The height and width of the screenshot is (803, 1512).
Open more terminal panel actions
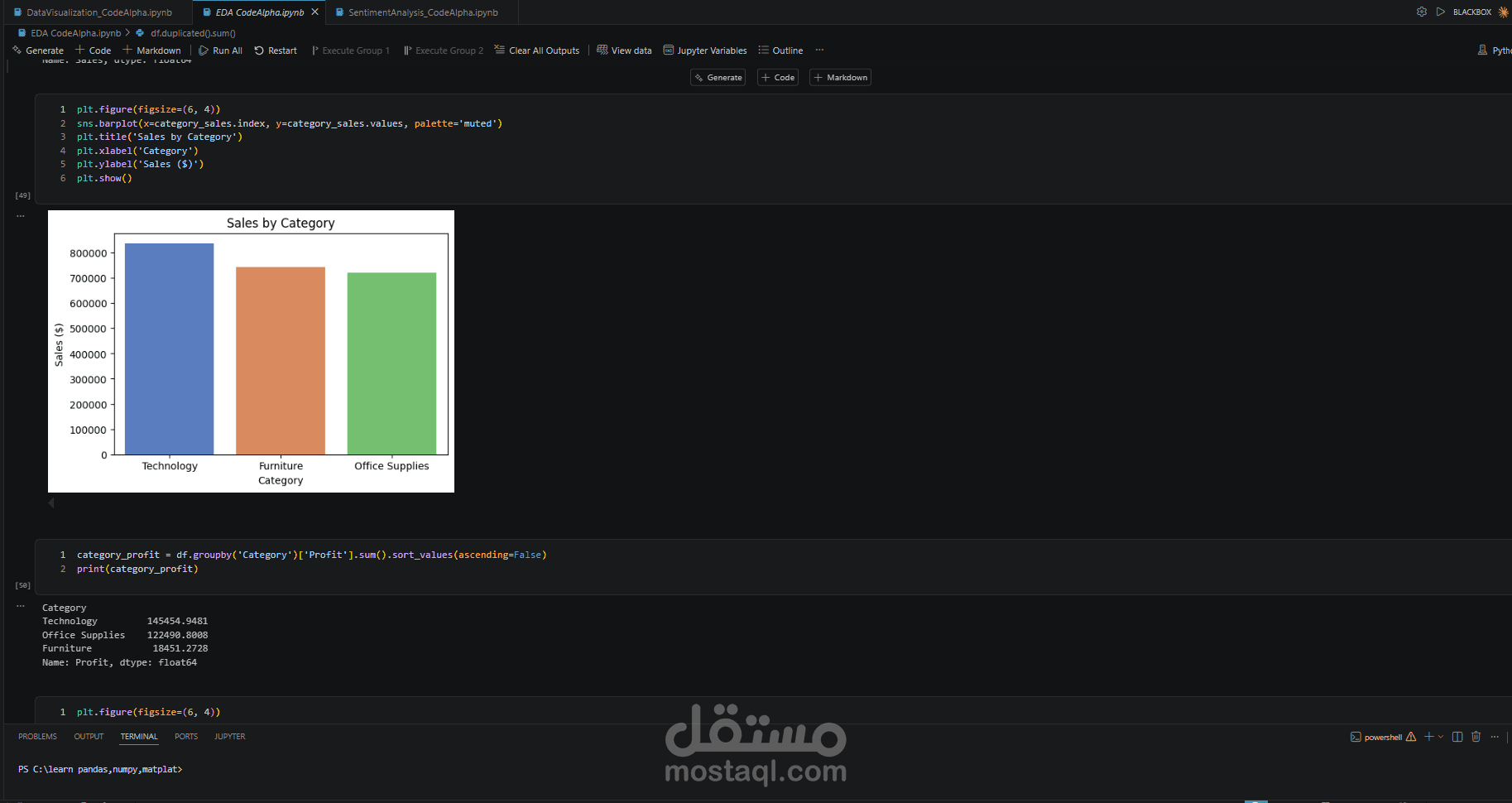(x=1495, y=737)
